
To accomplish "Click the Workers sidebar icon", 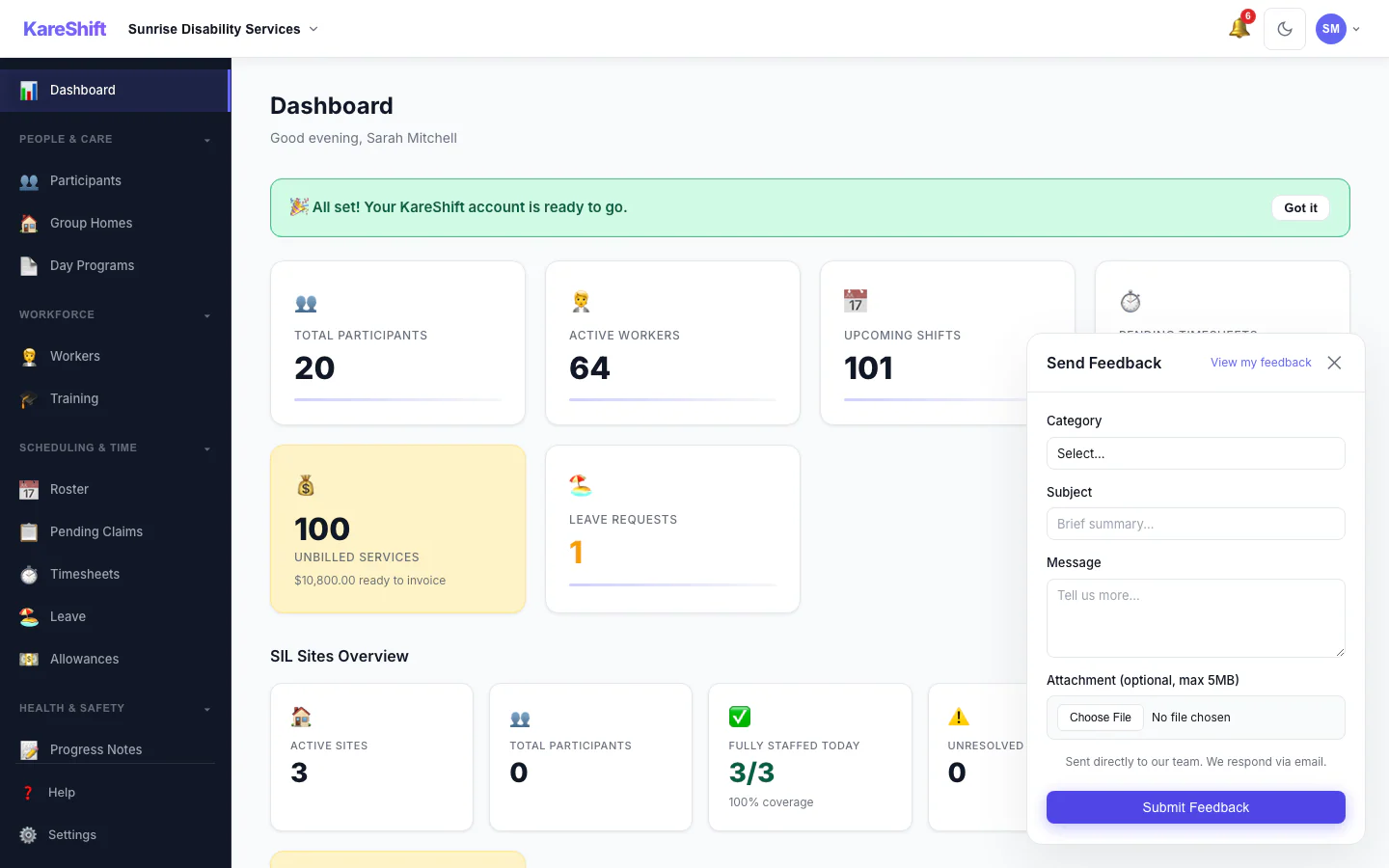I will click(x=29, y=357).
